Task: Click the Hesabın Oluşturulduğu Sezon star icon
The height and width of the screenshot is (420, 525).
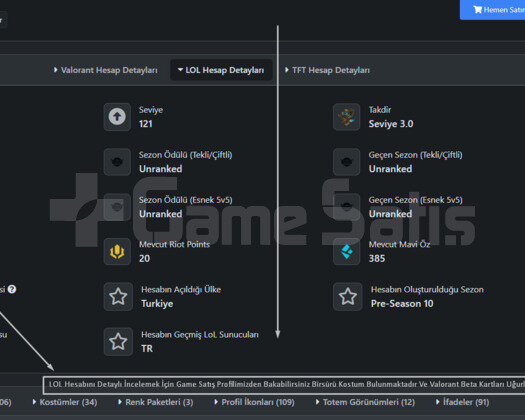Action: point(348,296)
